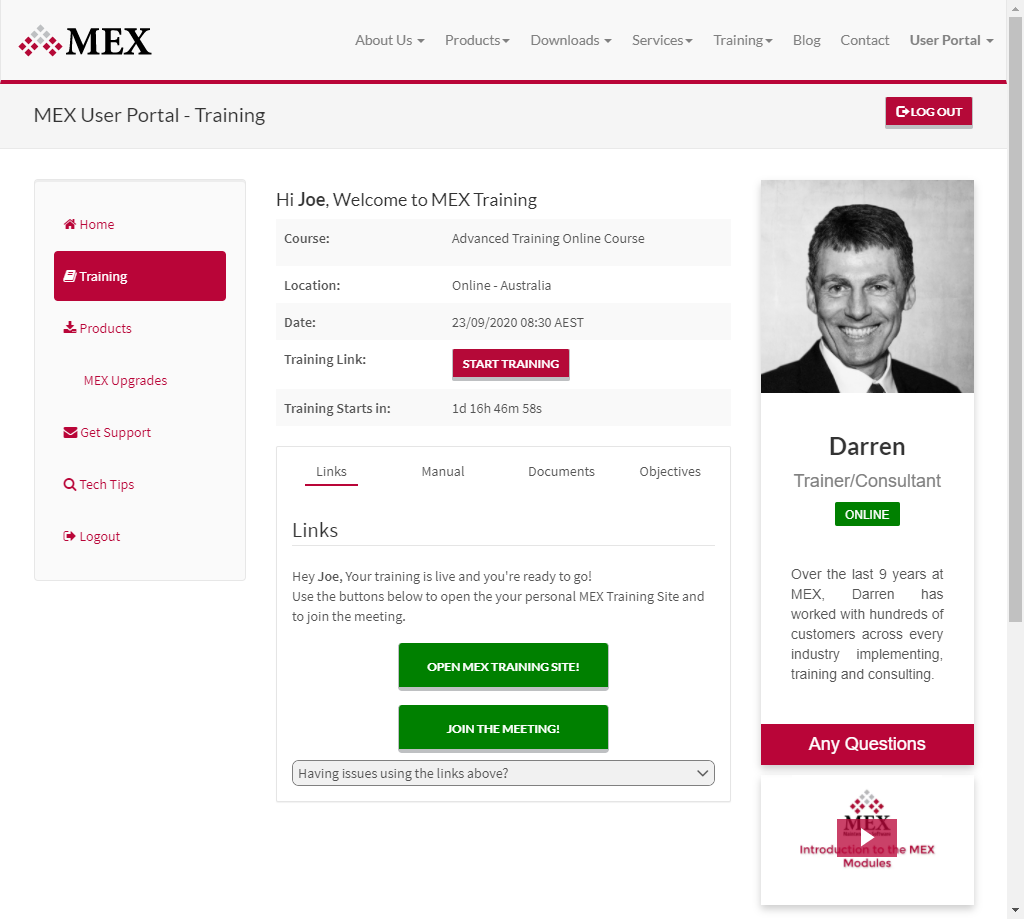Click JOIN THE MEETING! button
The image size is (1024, 919).
click(503, 728)
